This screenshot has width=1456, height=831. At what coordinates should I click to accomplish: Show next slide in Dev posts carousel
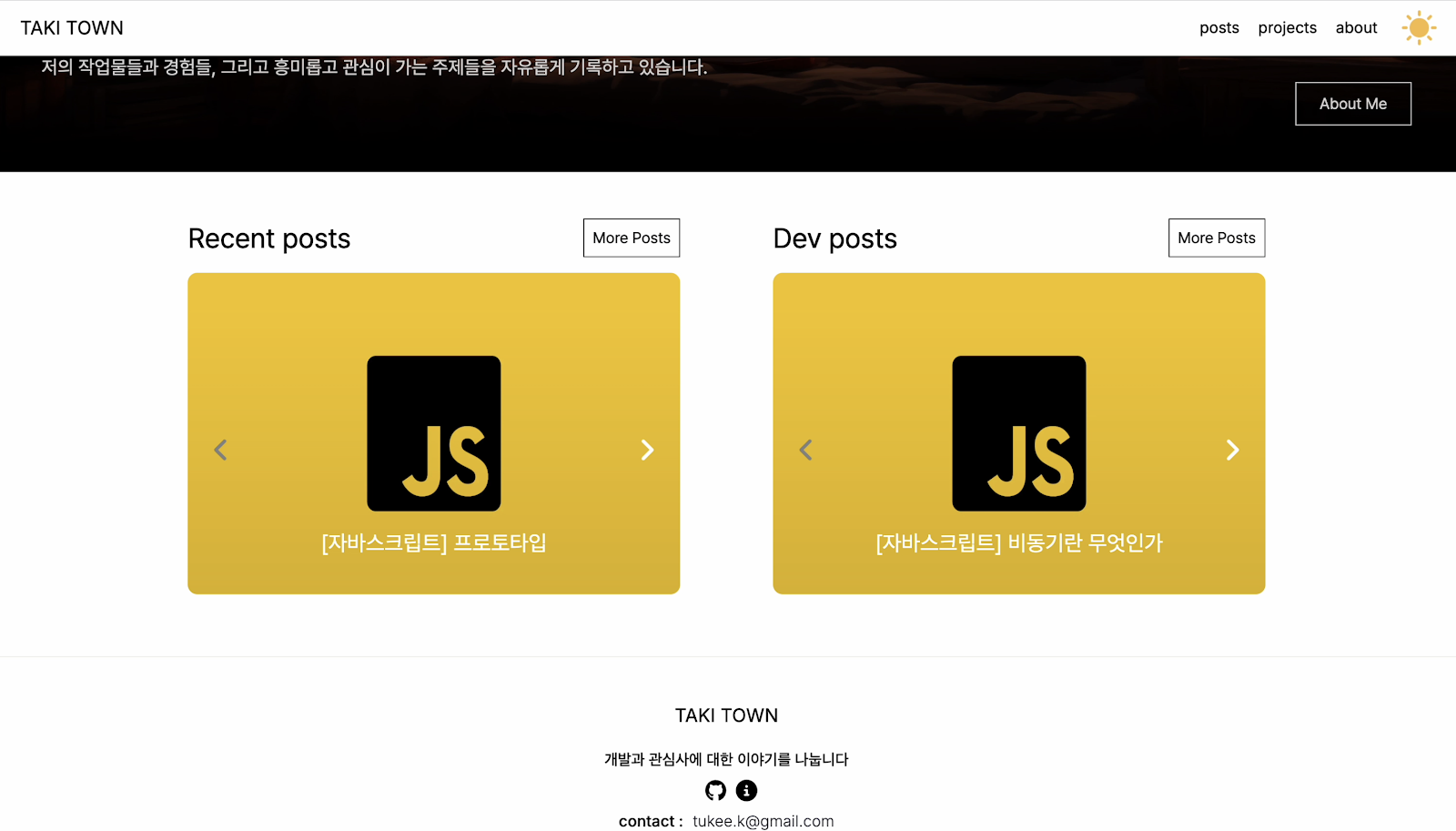(1232, 450)
